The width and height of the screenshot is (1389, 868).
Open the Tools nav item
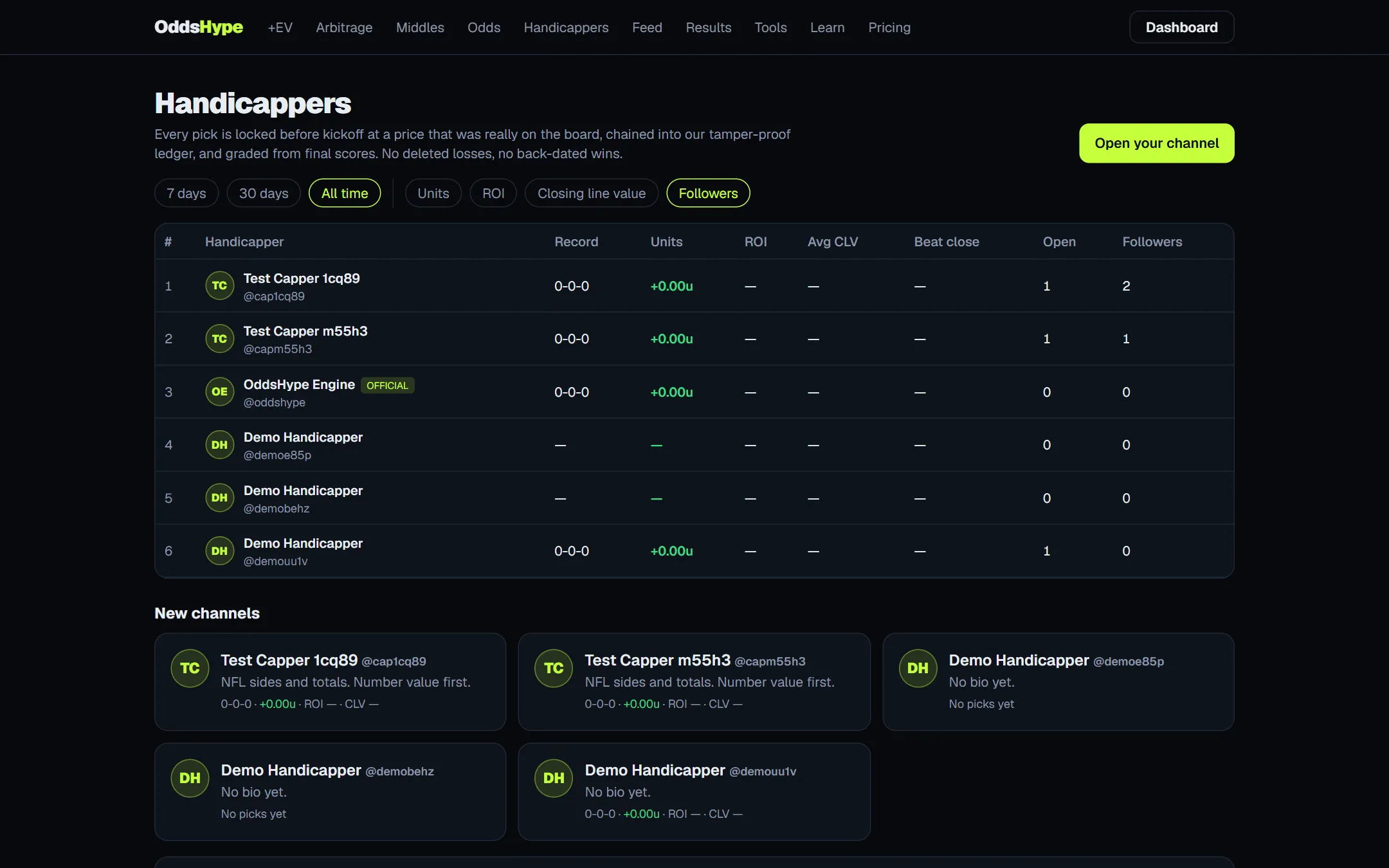[x=770, y=27]
